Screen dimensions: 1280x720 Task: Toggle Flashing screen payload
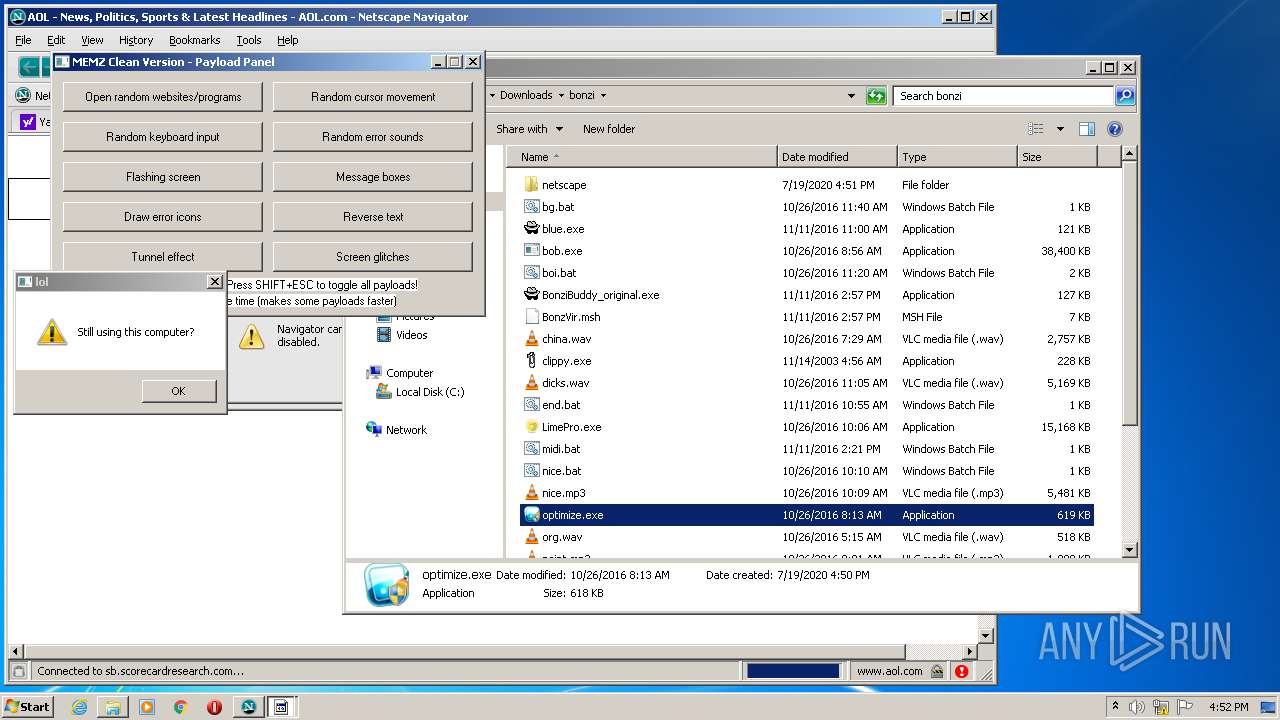163,177
